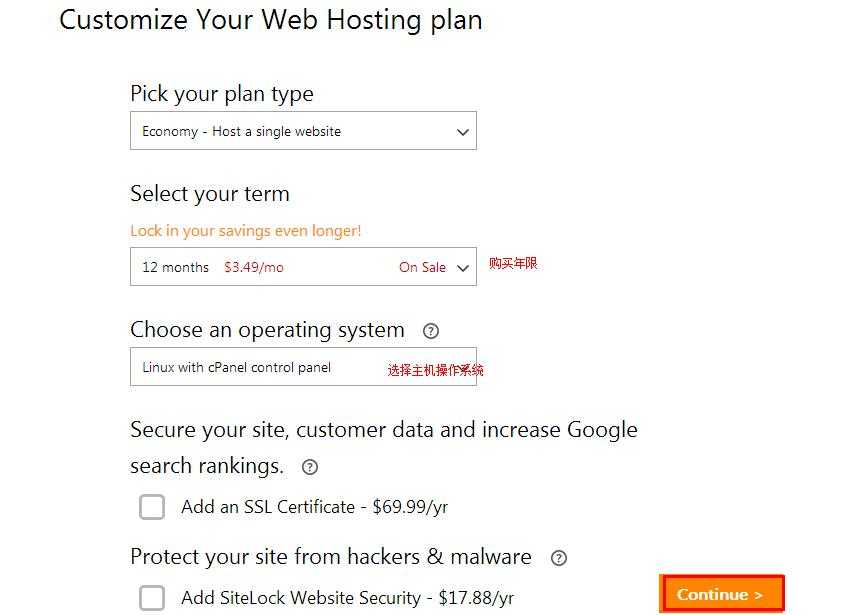Open help icon next to hackers & malware heading

(x=559, y=558)
